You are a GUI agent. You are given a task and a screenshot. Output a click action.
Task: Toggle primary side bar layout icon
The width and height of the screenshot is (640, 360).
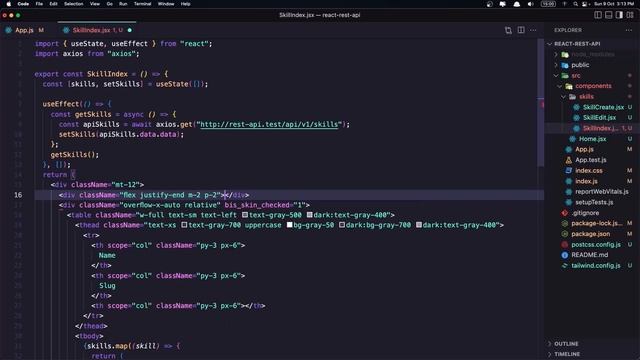coord(598,15)
